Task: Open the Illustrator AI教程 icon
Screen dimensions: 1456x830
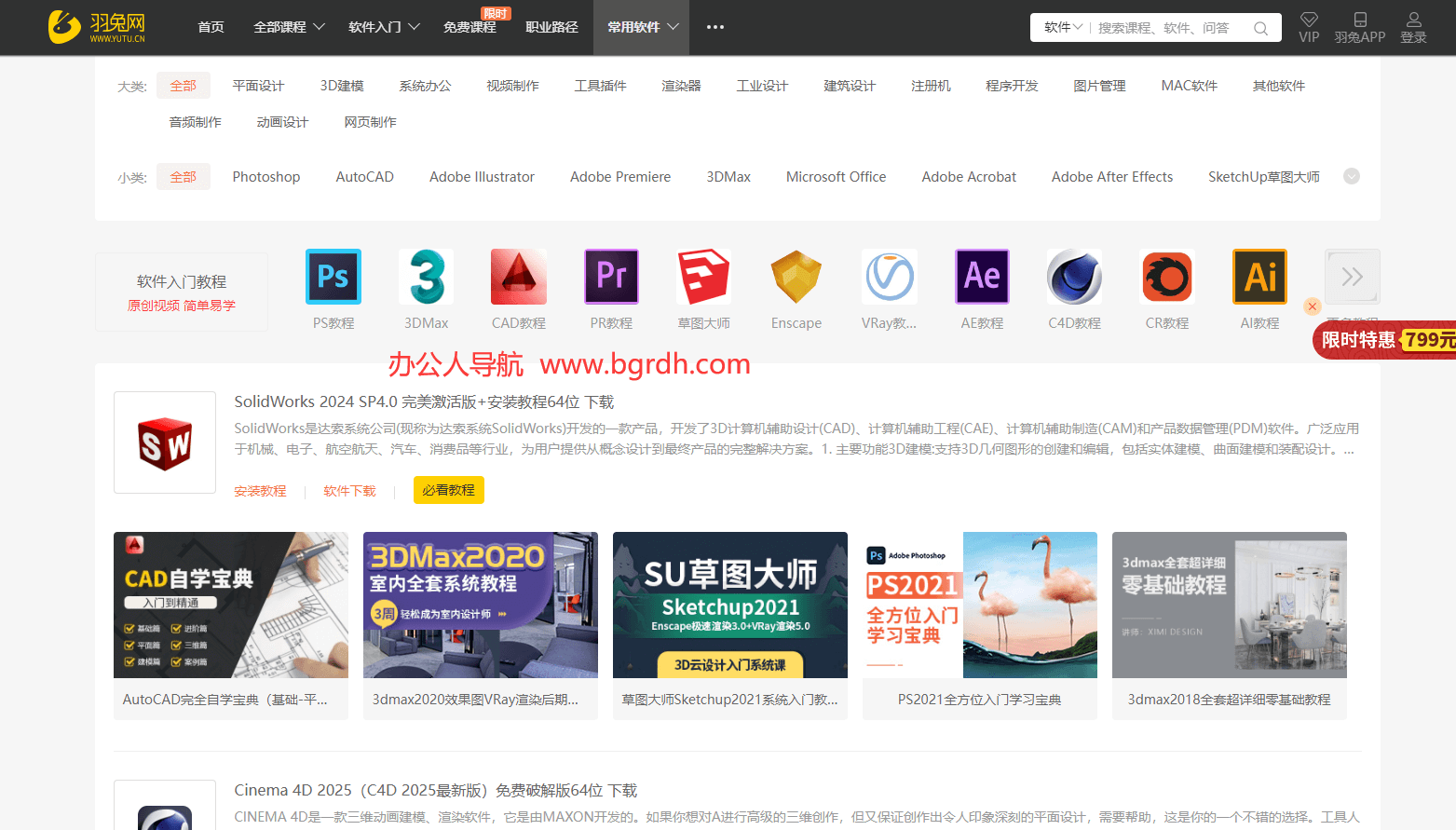Action: [1259, 277]
